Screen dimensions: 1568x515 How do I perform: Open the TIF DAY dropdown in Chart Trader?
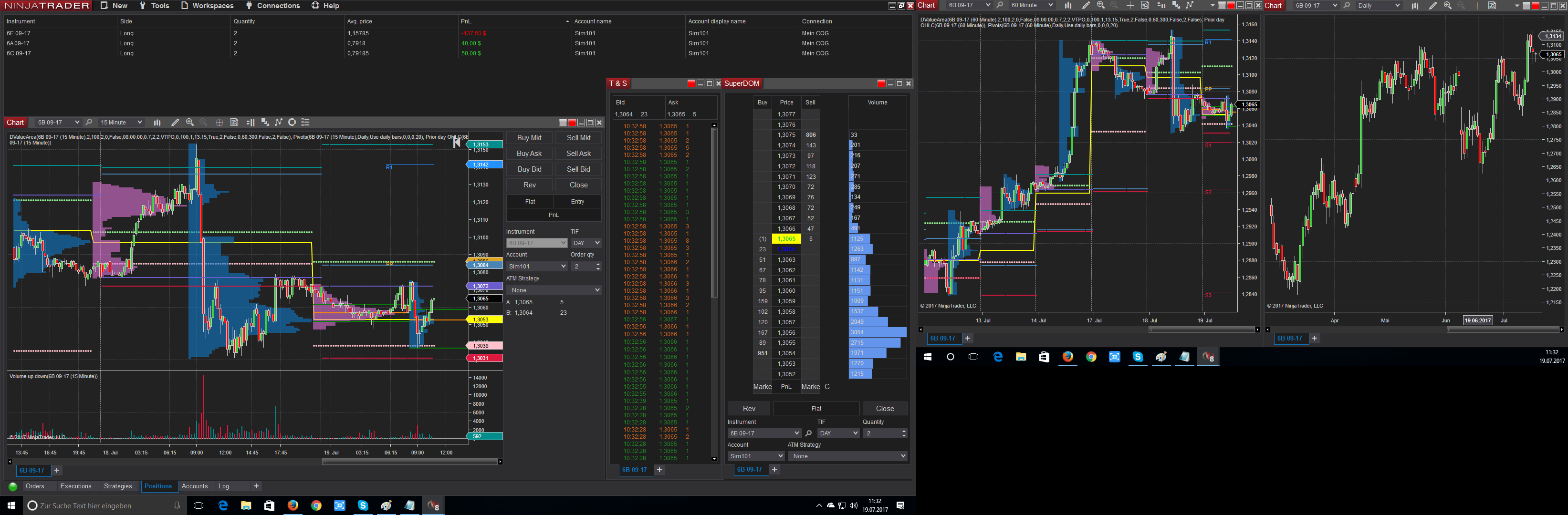585,243
